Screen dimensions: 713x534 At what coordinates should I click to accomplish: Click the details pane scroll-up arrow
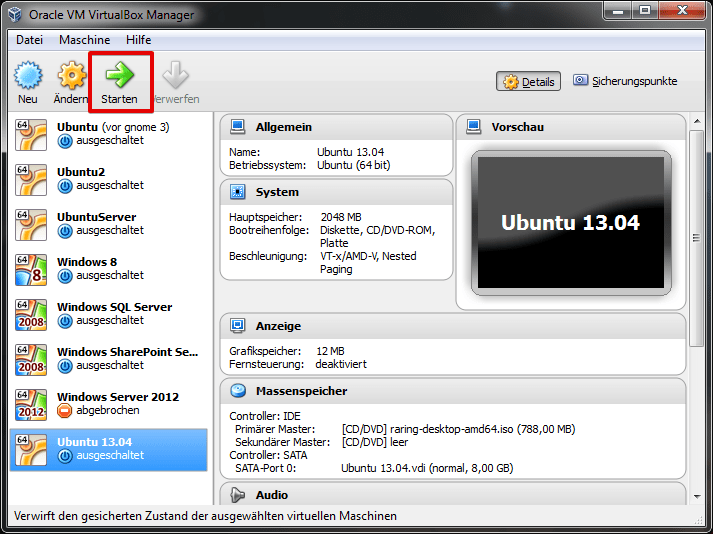tap(697, 121)
